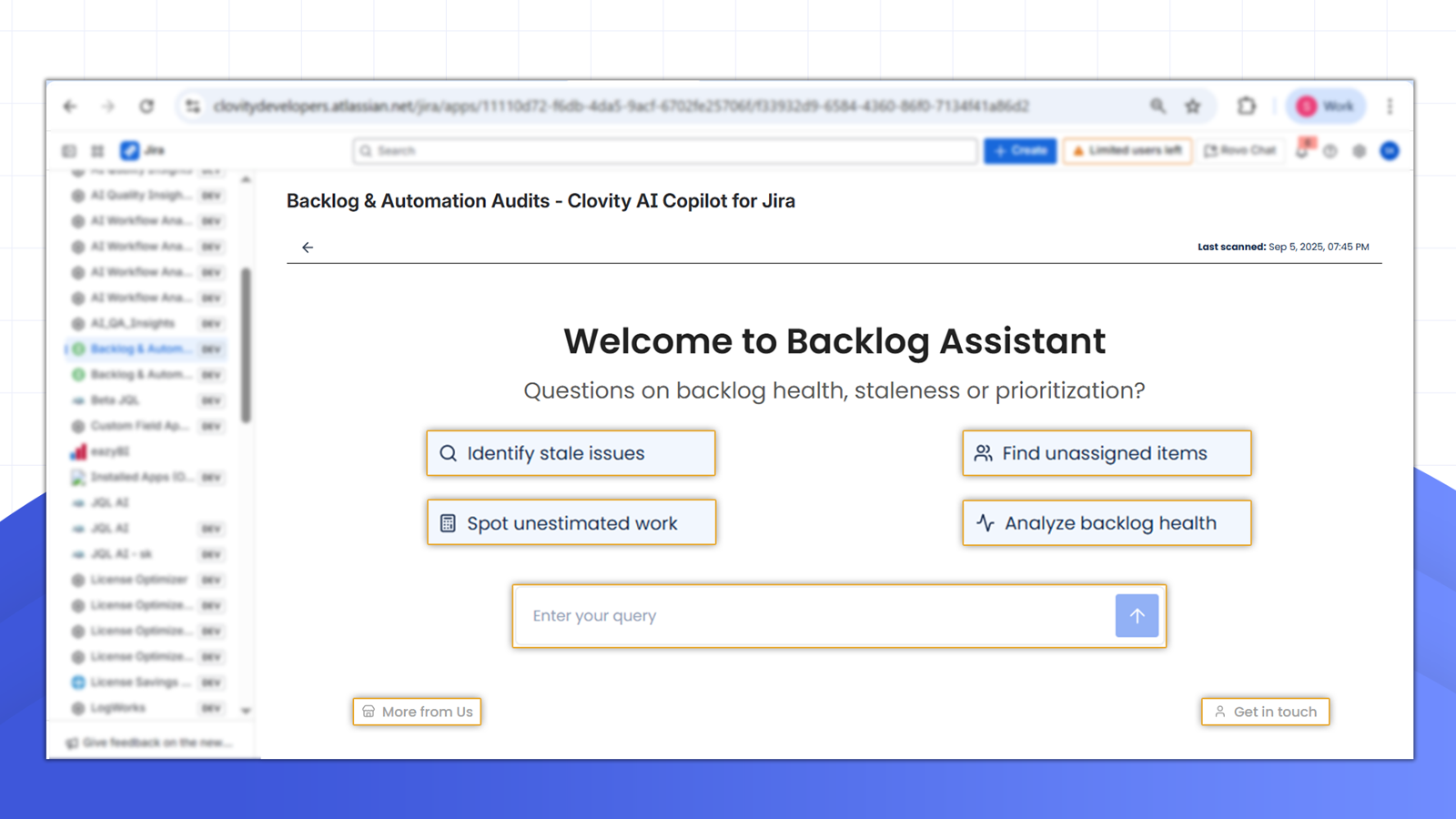This screenshot has width=1456, height=819.
Task: Open easyBI in the sidebar
Action: [x=148, y=451]
